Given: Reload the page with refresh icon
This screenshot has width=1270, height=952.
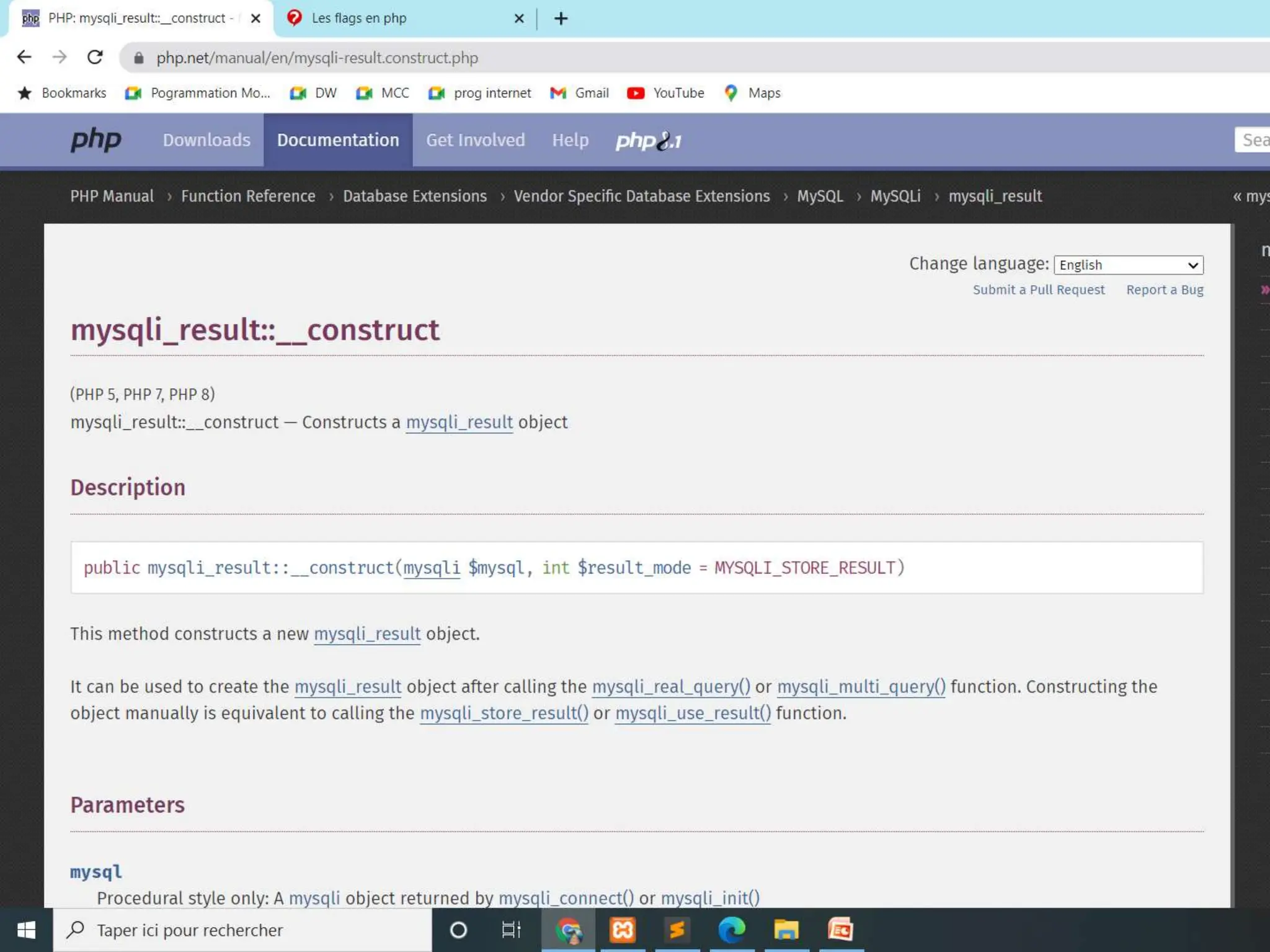Looking at the screenshot, I should pyautogui.click(x=95, y=58).
